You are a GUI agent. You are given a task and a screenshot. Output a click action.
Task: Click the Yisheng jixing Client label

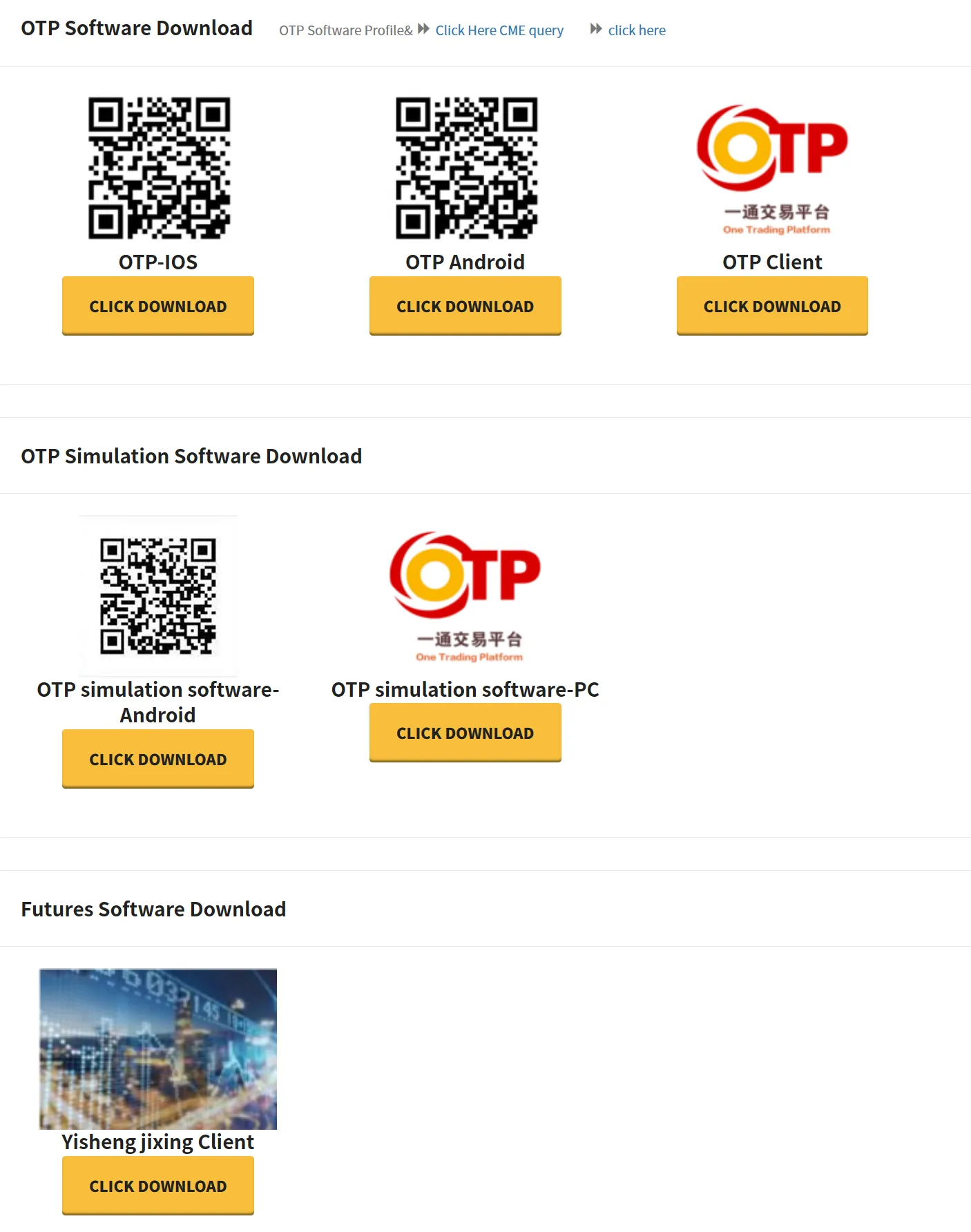[158, 1142]
